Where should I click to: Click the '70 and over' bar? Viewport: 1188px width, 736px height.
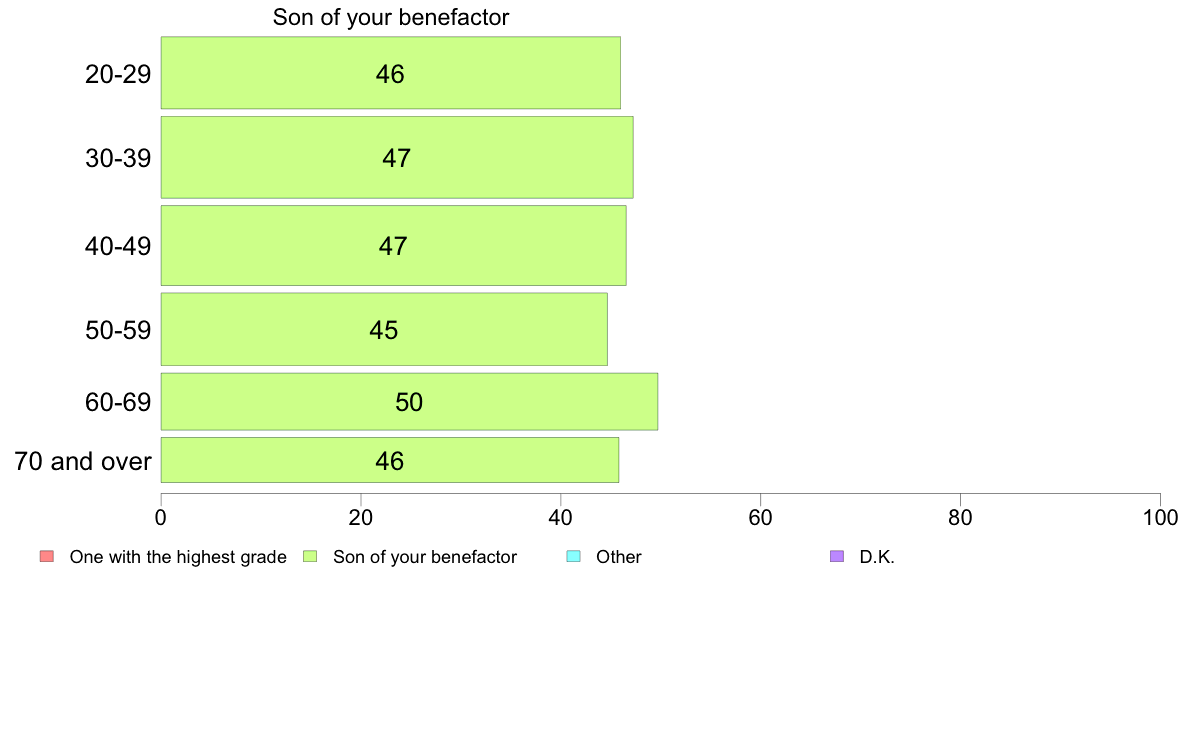(389, 460)
